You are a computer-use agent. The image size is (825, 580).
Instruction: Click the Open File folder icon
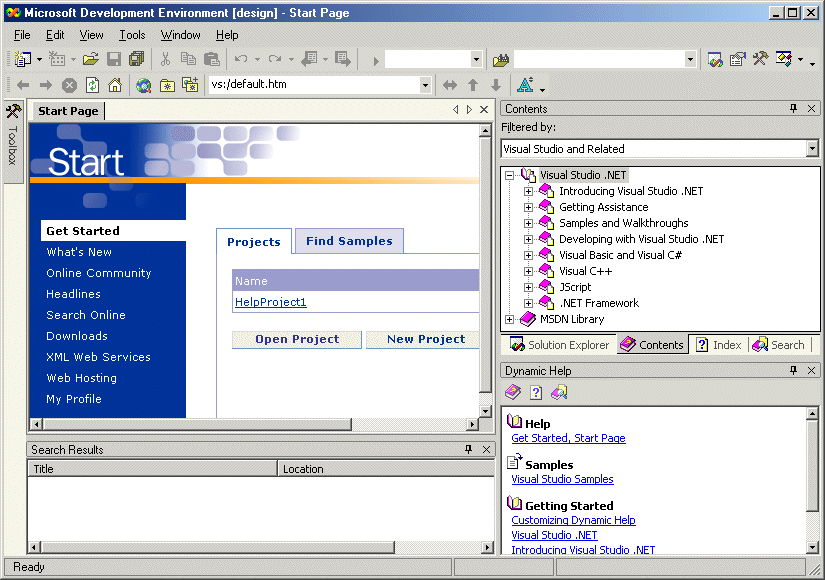[90, 59]
